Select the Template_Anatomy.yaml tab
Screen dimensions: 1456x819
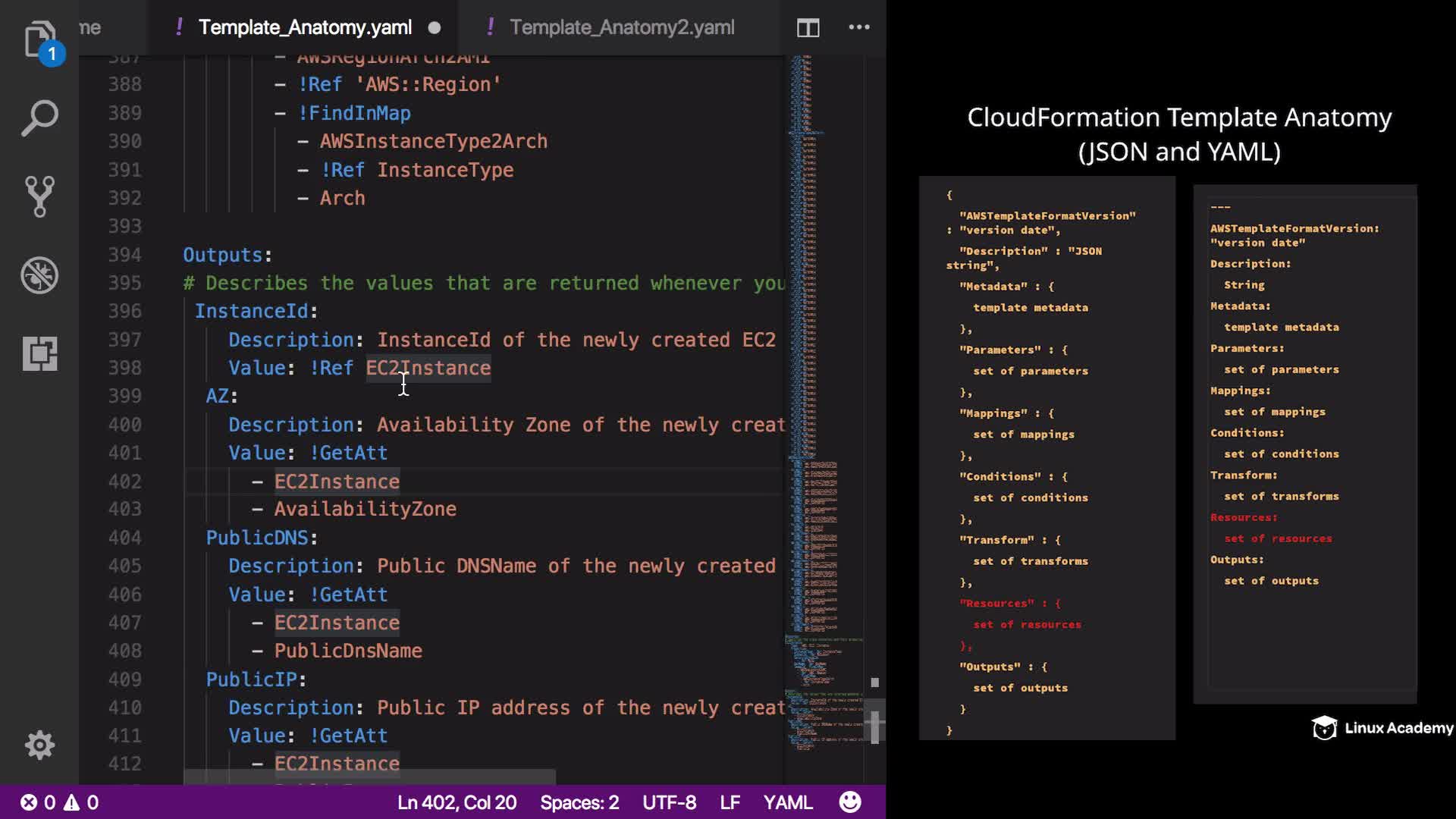(x=305, y=27)
